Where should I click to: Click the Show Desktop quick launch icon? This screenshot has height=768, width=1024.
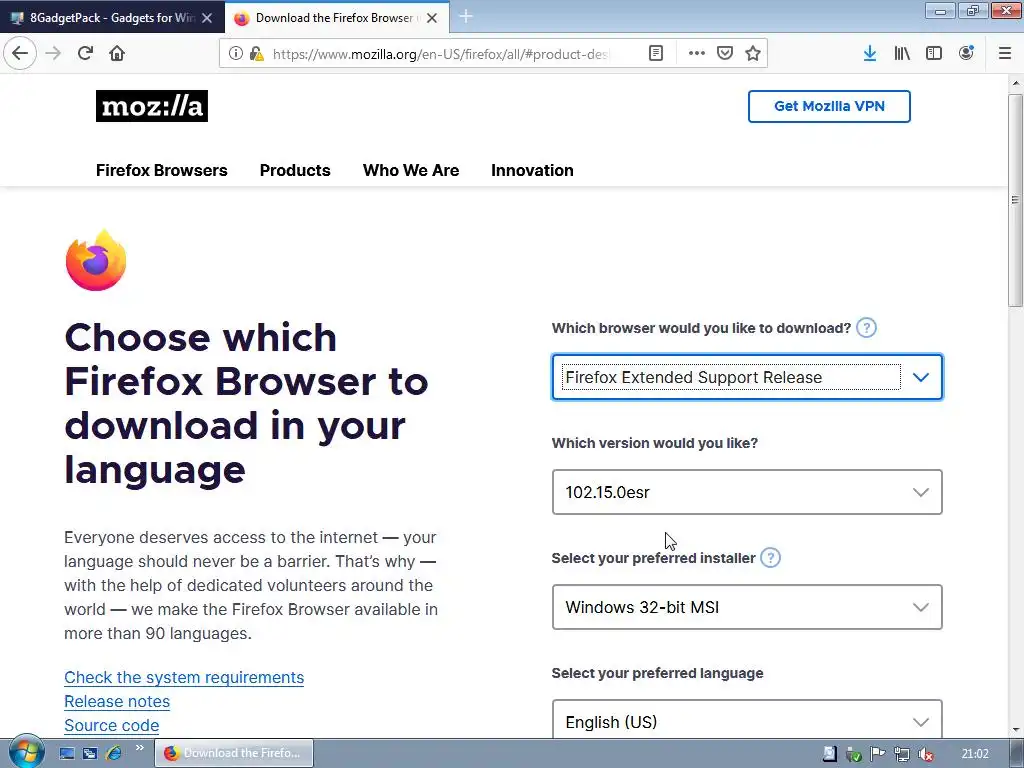(x=67, y=753)
